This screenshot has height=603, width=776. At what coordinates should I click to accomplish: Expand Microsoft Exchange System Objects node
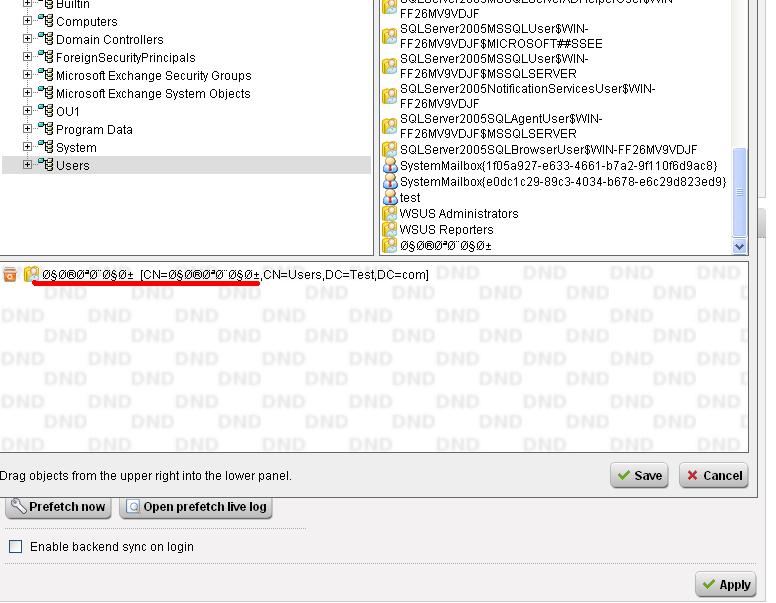[x=27, y=93]
